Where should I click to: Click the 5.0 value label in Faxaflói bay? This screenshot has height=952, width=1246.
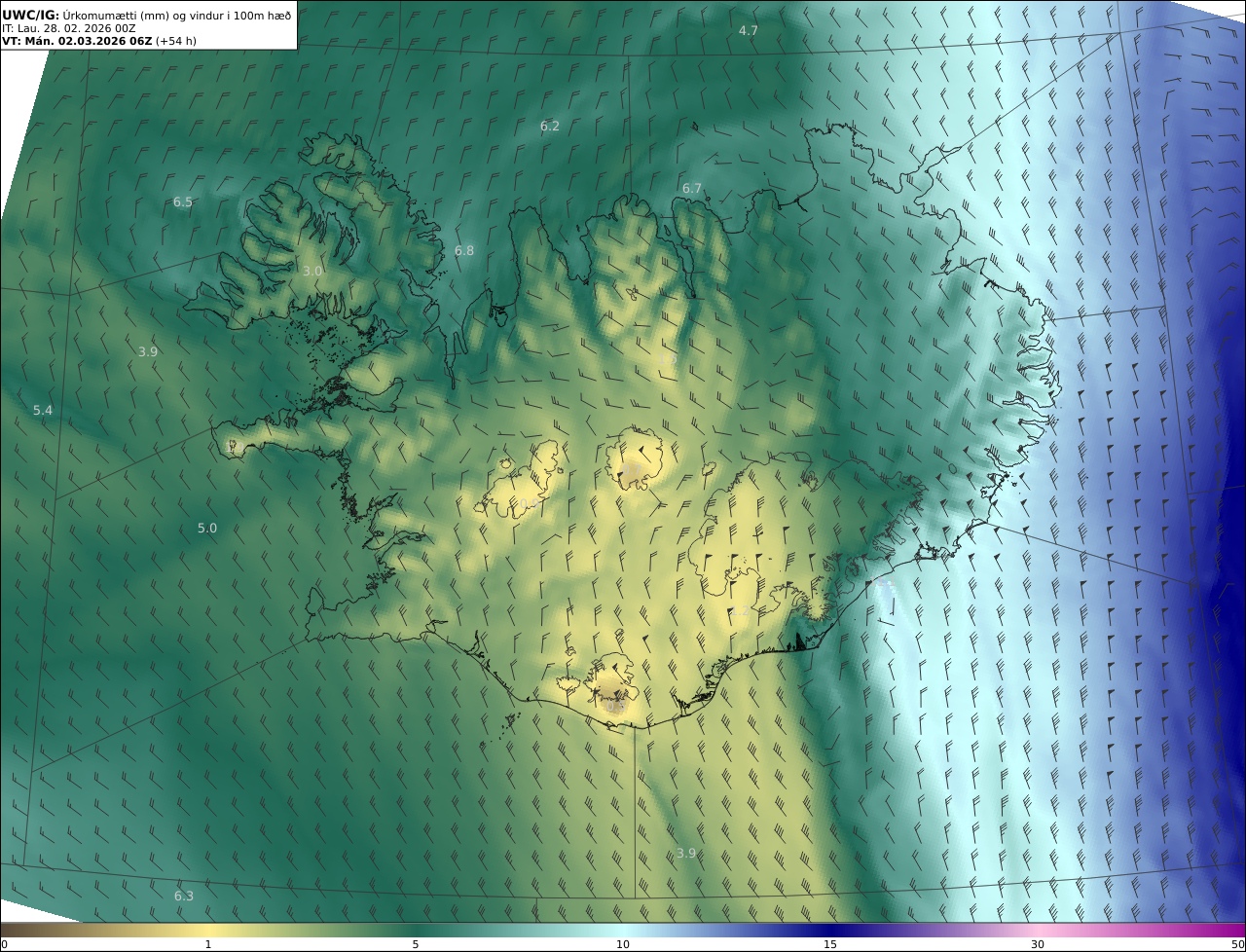pos(207,529)
